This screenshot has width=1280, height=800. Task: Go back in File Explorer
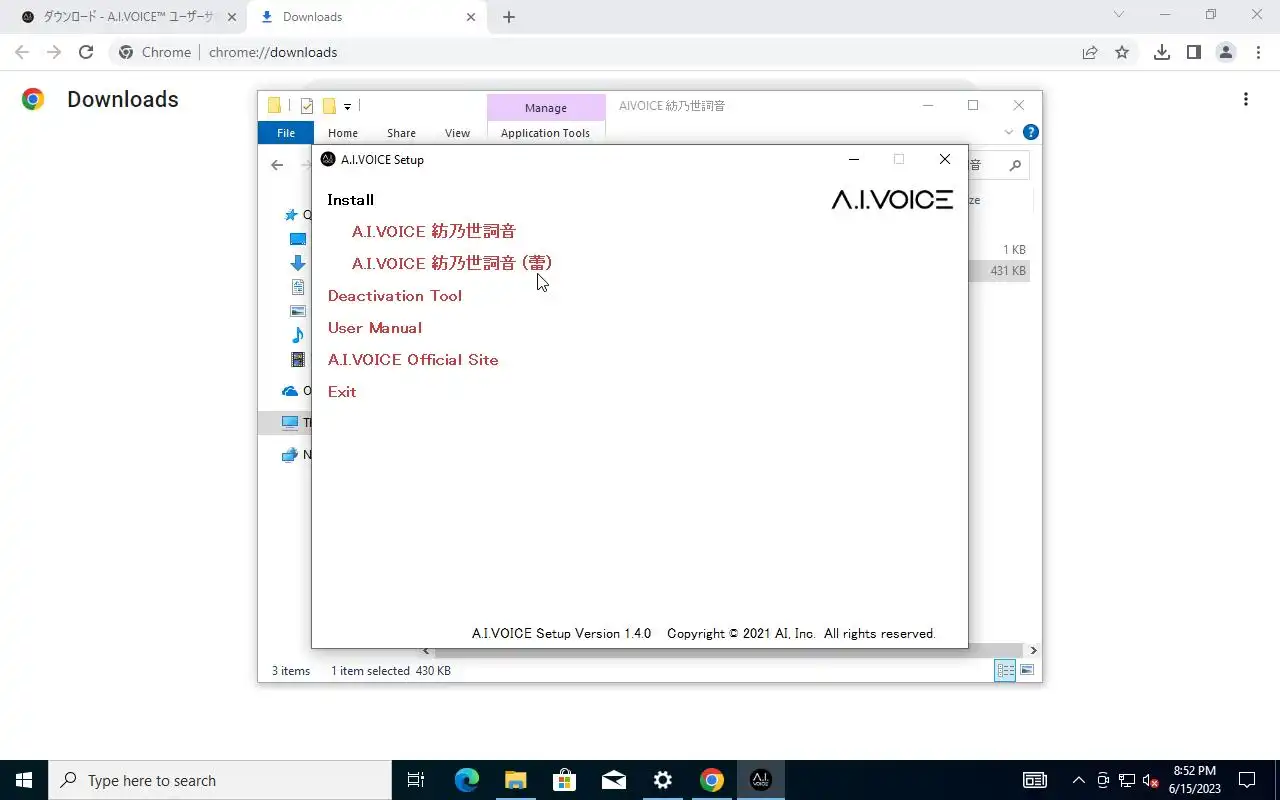click(x=277, y=165)
